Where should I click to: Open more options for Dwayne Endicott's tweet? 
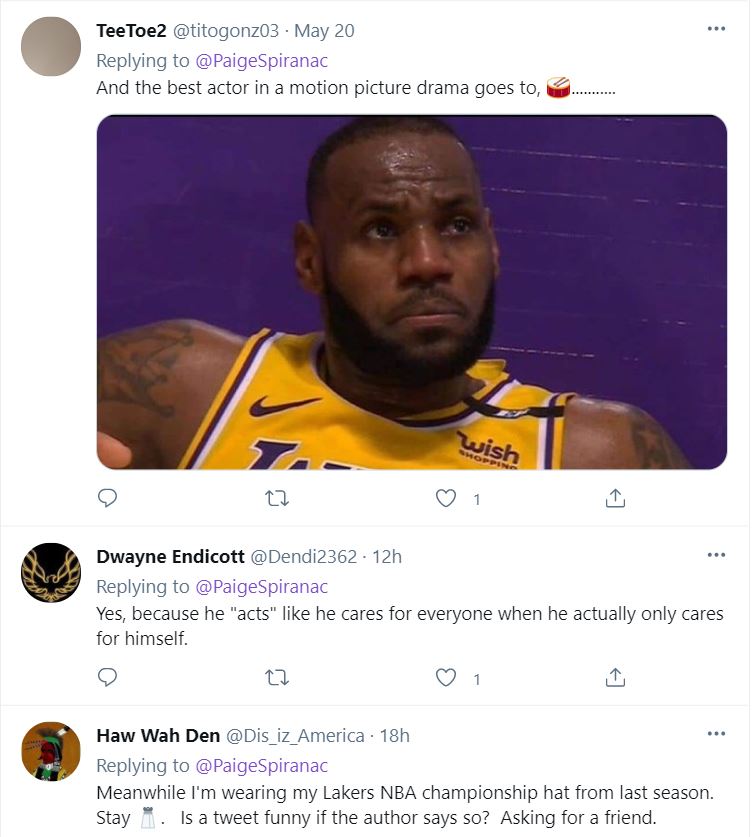pyautogui.click(x=715, y=555)
